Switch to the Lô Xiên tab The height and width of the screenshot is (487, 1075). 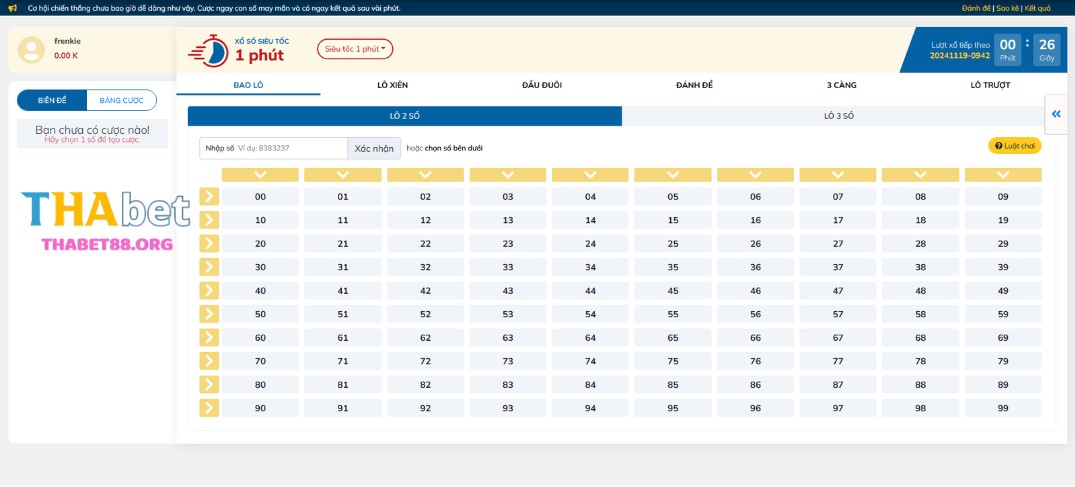click(392, 85)
